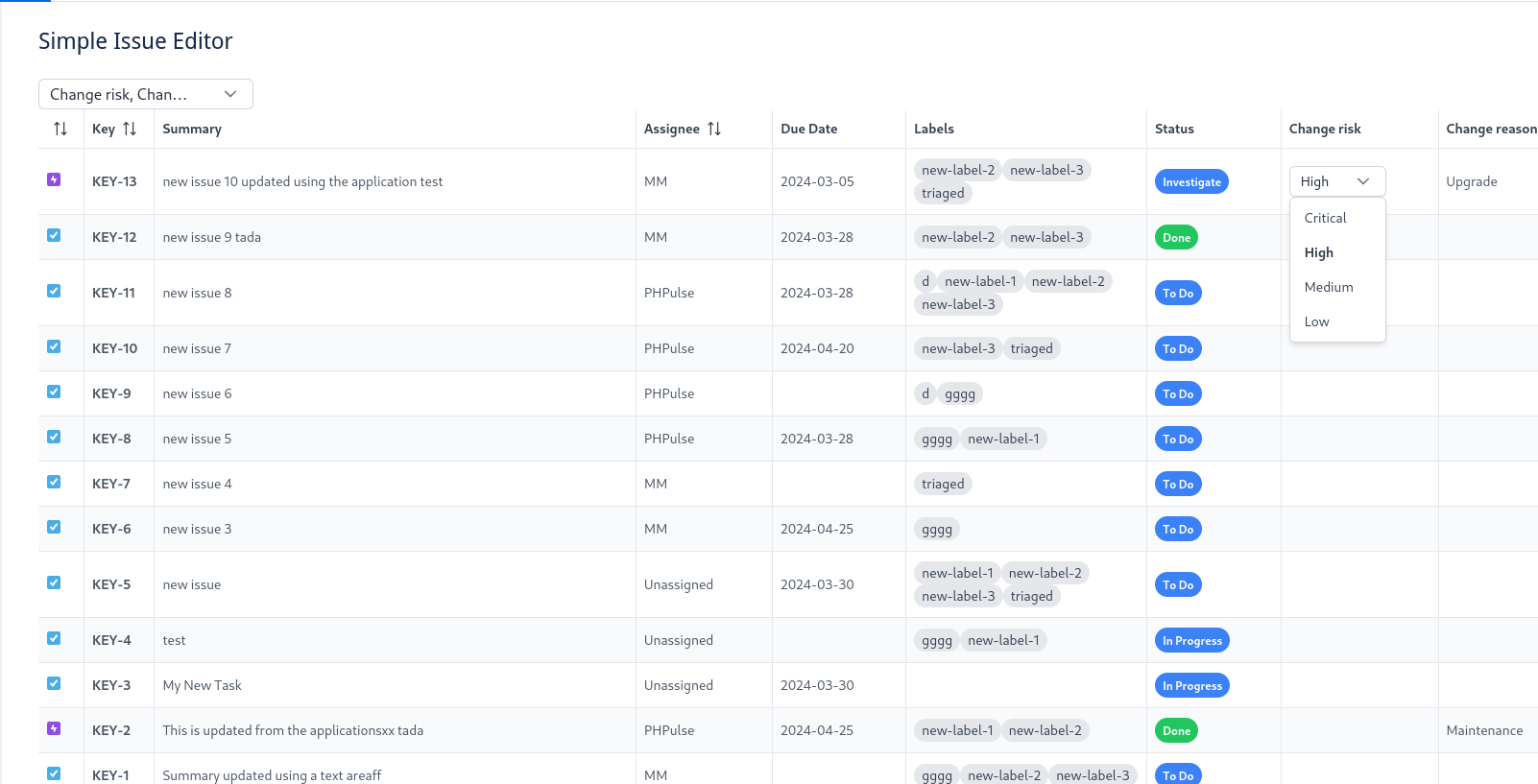This screenshot has width=1538, height=784.
Task: Click the task type icon for KEY-12
Action: [54, 235]
